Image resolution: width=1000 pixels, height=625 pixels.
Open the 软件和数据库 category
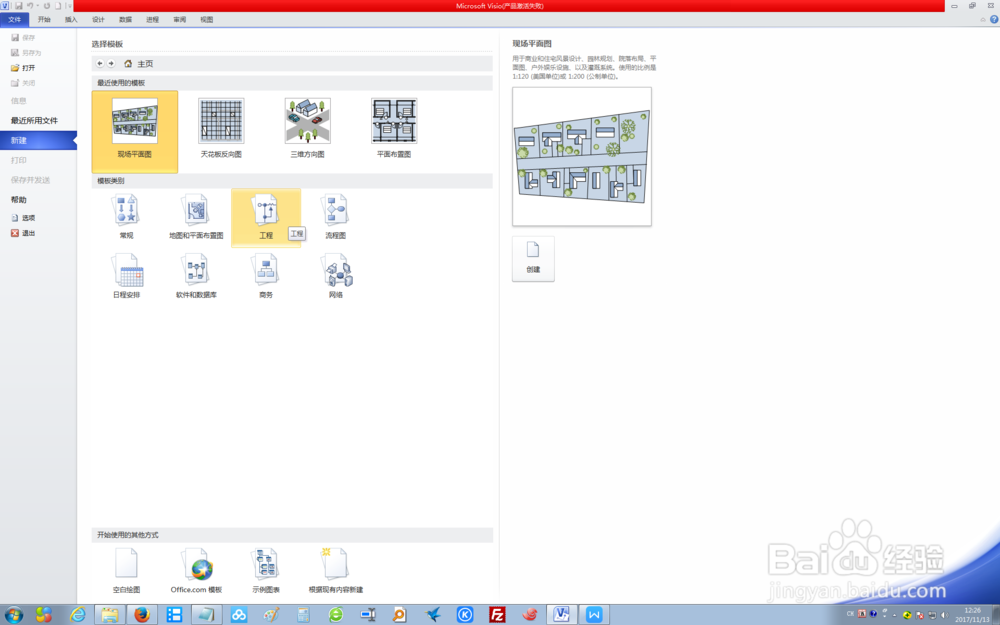[x=196, y=276]
